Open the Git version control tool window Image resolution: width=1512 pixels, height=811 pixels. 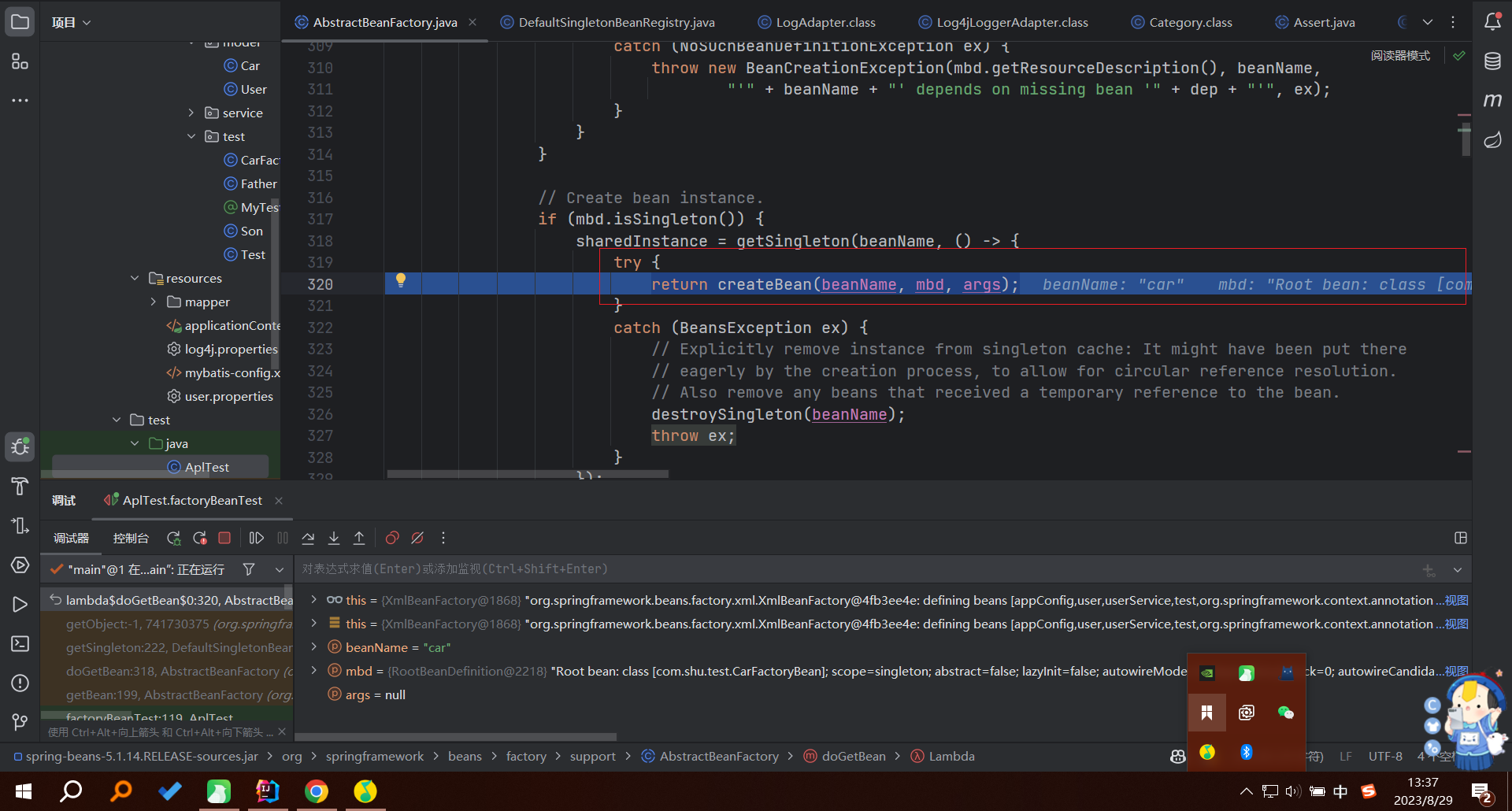click(20, 722)
